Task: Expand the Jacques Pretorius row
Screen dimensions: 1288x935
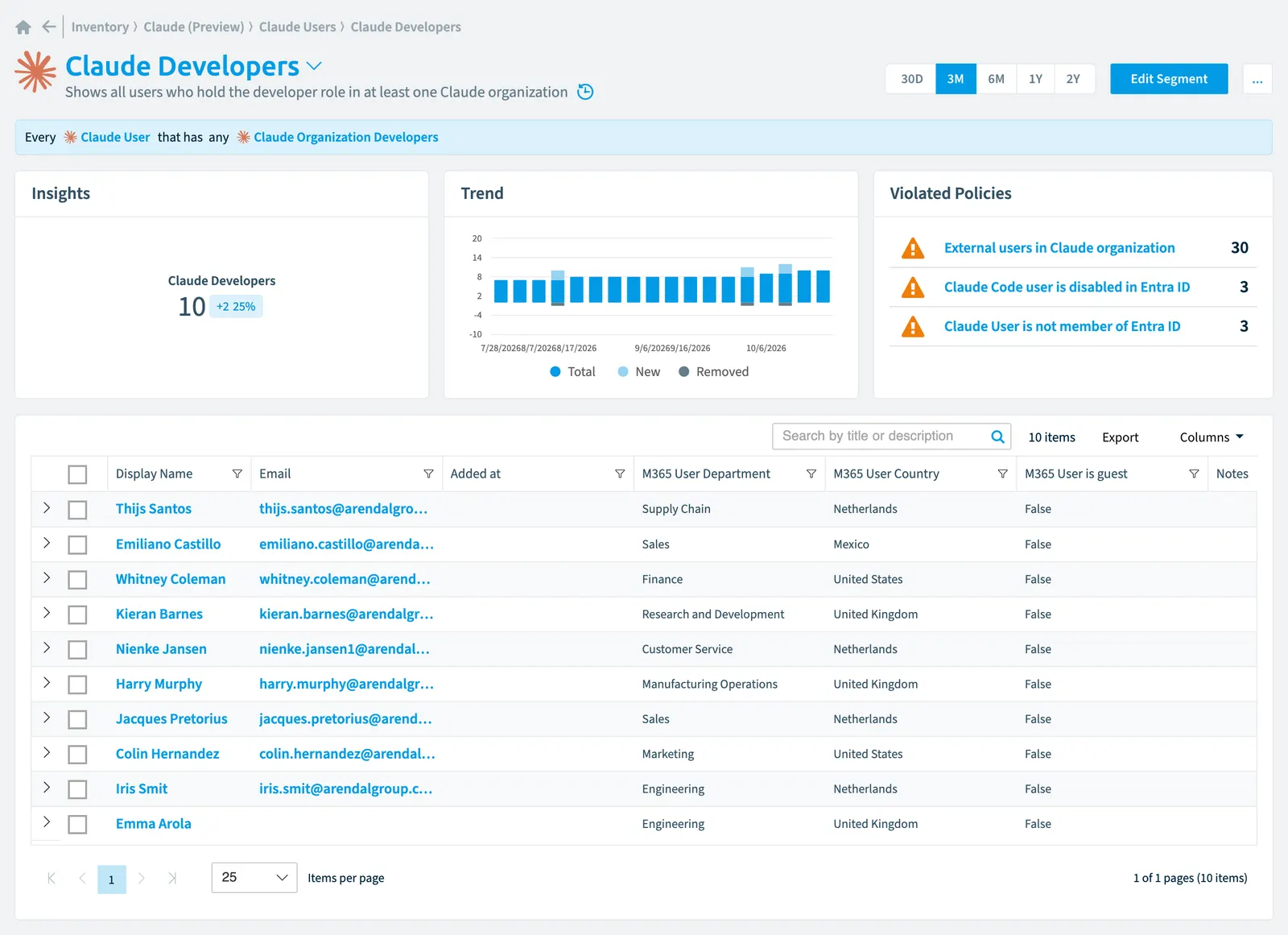Action: 47,718
